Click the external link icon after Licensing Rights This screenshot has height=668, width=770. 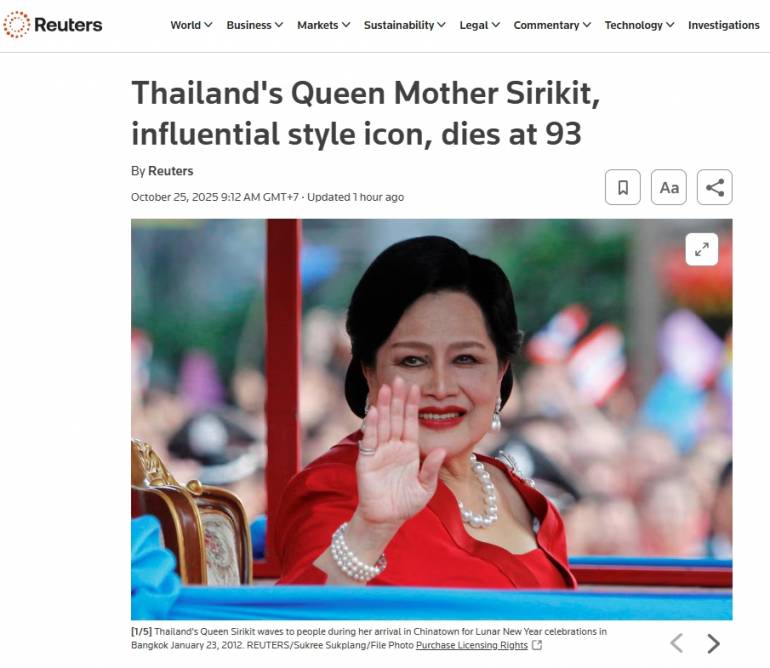click(x=537, y=645)
